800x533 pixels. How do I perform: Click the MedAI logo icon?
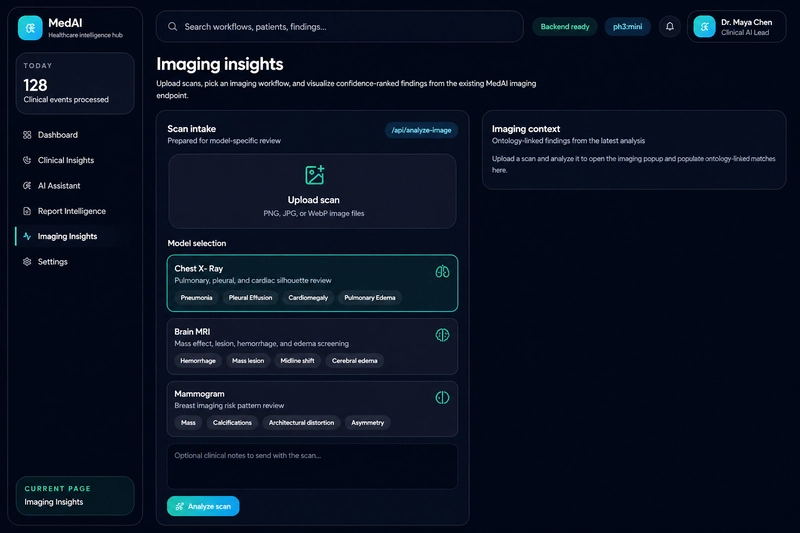(x=30, y=28)
